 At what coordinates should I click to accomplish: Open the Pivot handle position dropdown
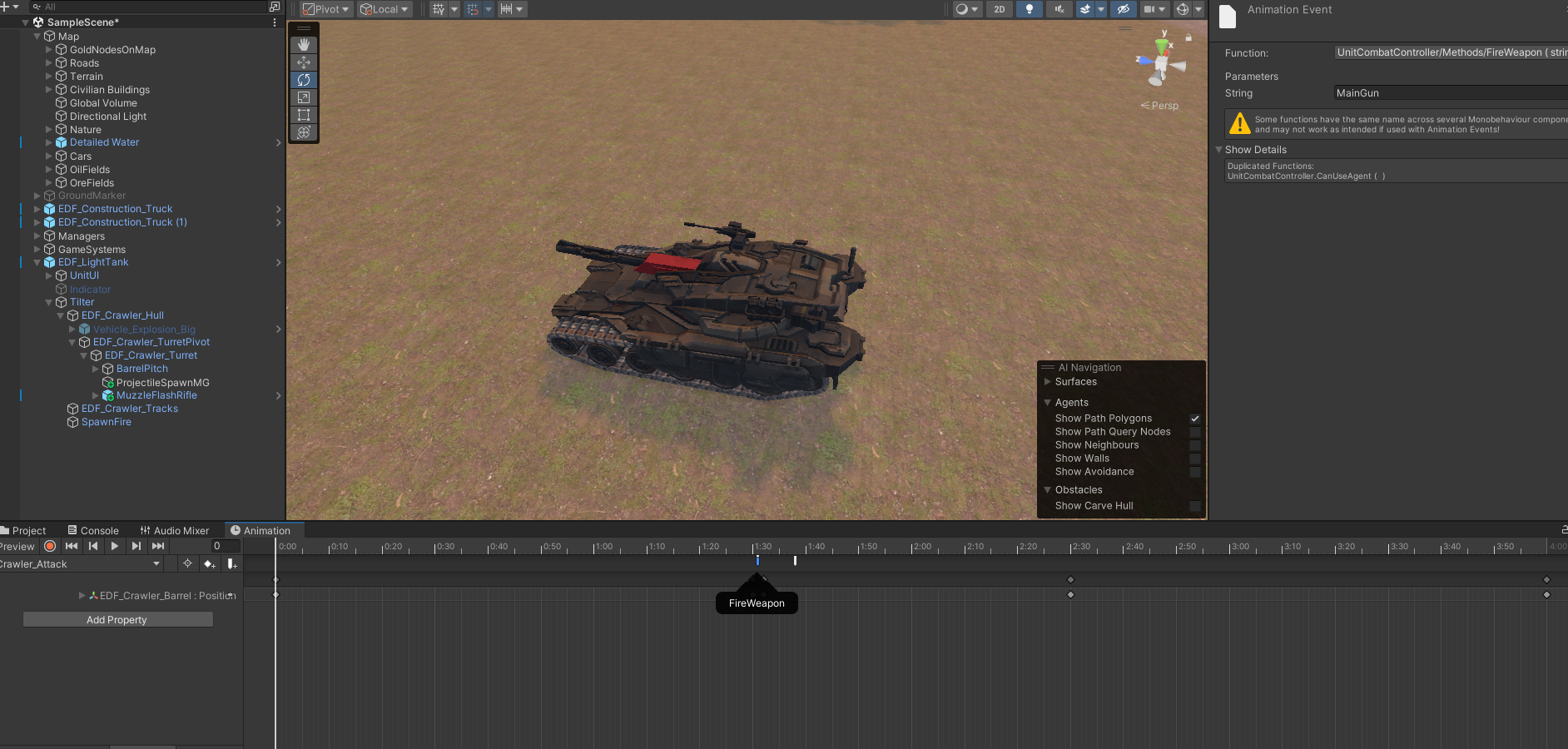click(x=325, y=9)
